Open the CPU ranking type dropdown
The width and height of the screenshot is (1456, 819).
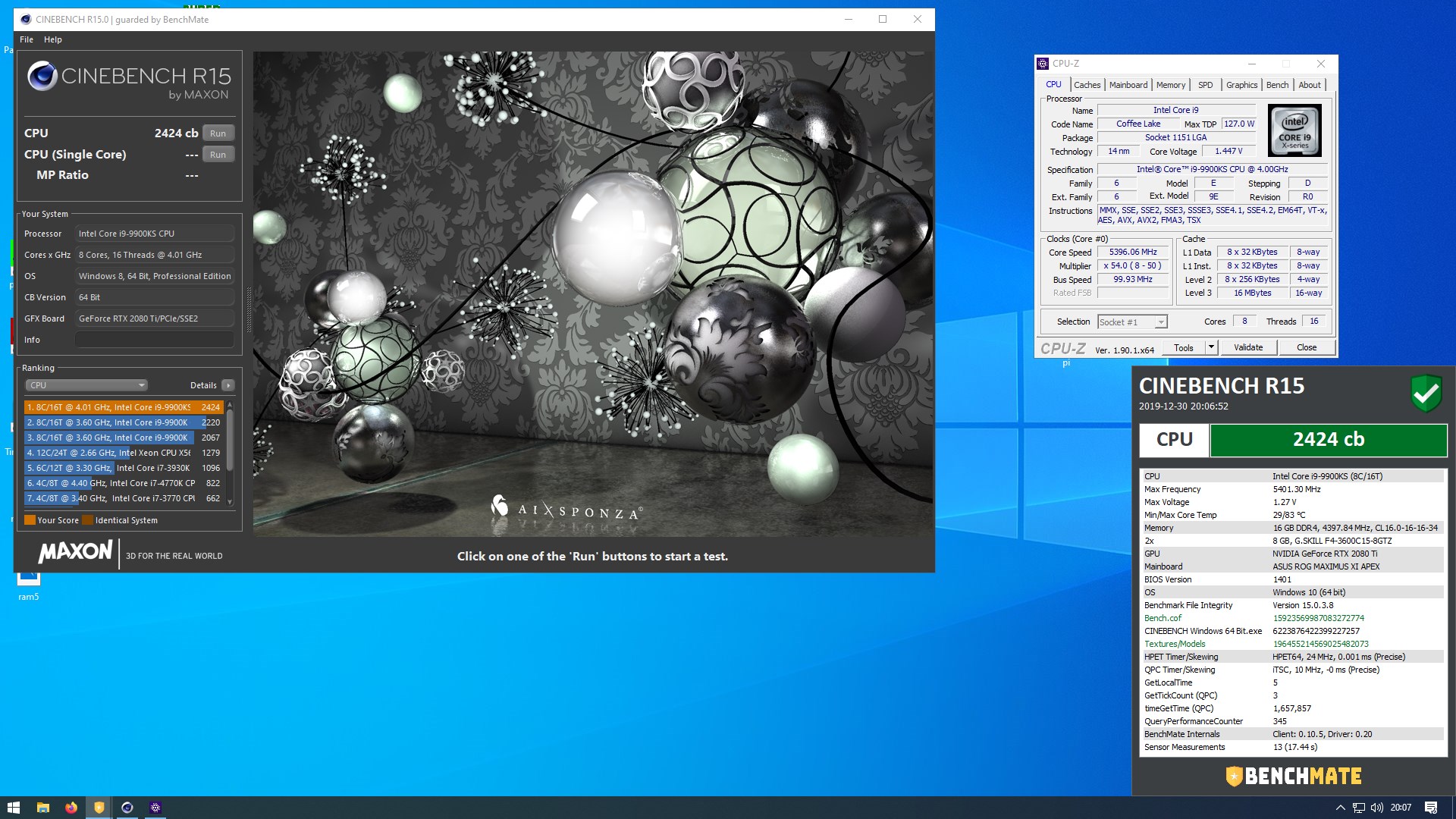[86, 385]
